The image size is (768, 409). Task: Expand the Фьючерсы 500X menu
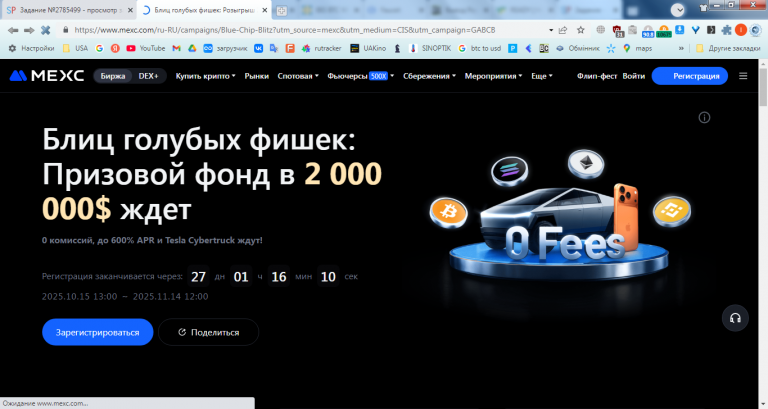point(360,76)
